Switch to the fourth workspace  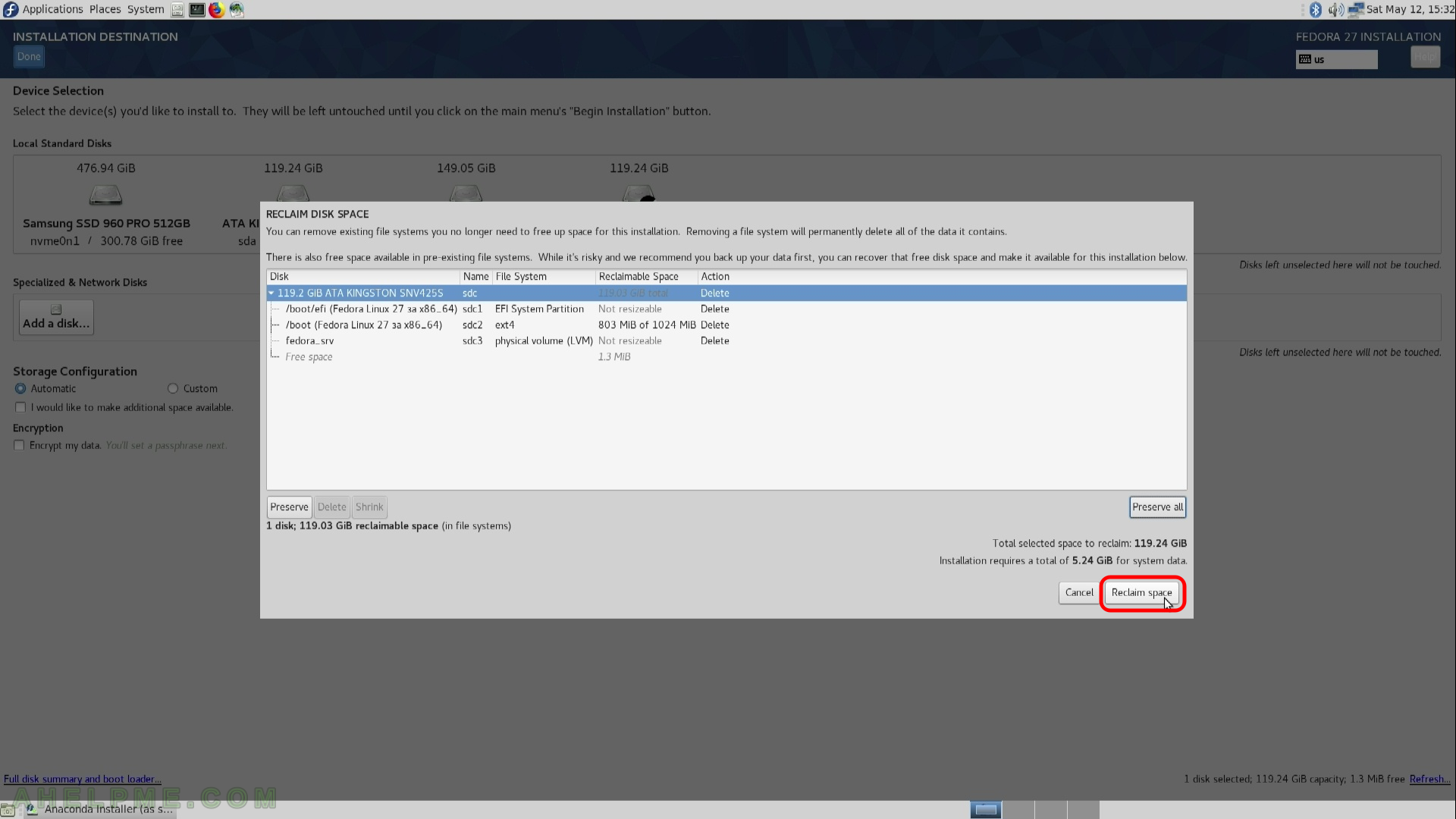[1084, 810]
